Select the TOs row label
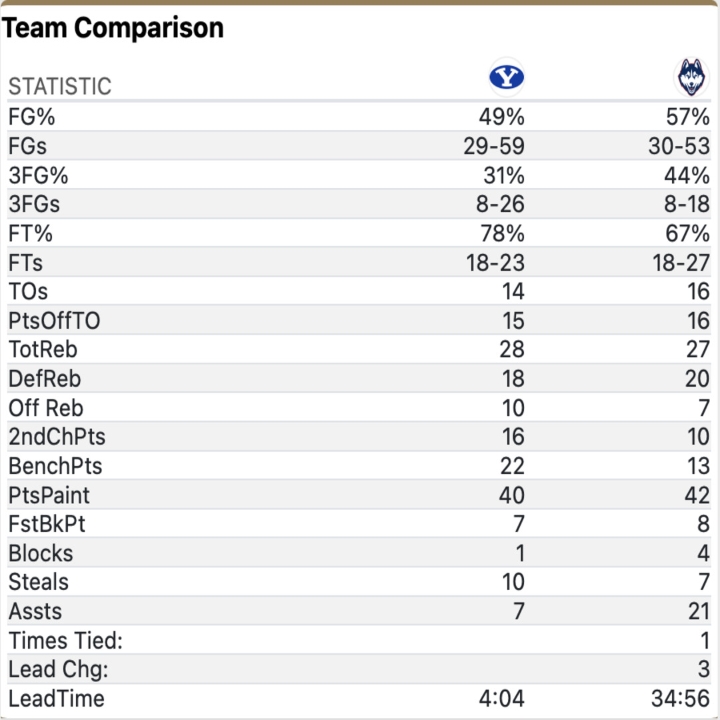 coord(28,292)
